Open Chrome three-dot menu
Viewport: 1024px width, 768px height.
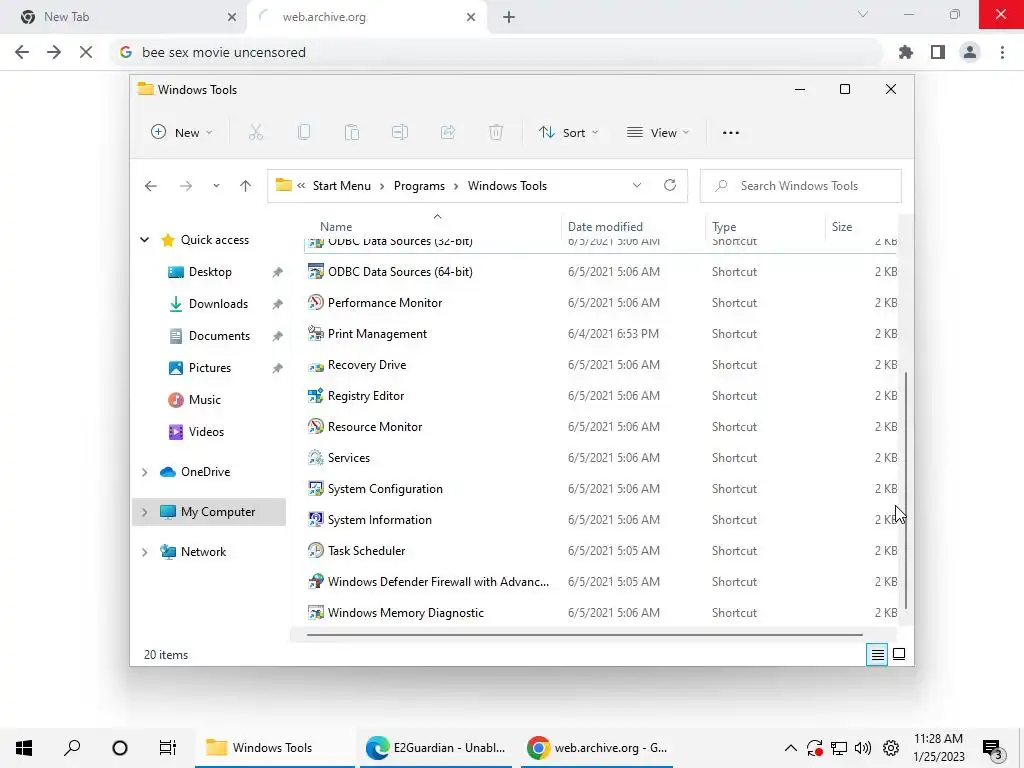coord(1002,52)
